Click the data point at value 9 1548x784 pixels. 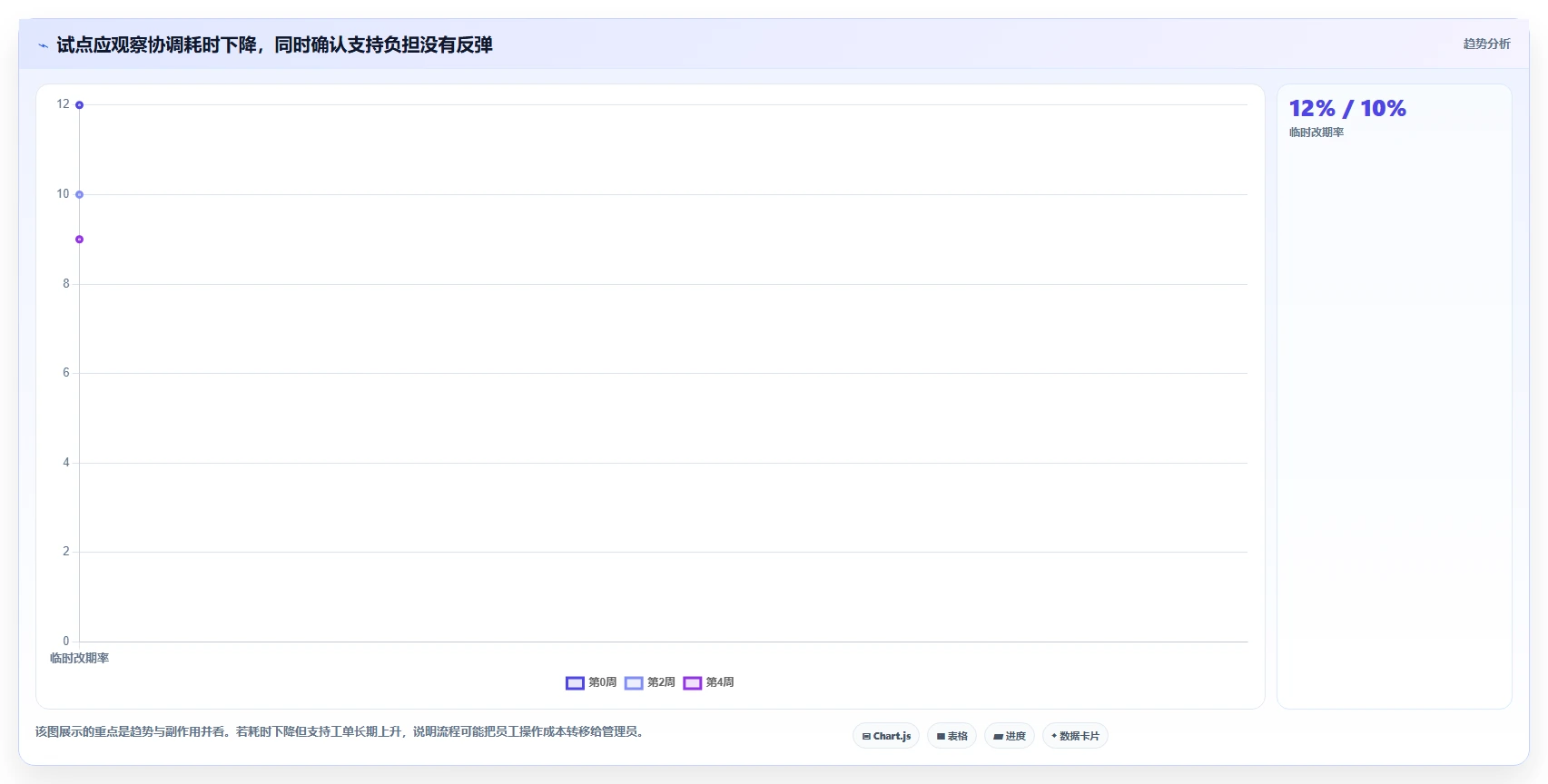[80, 240]
